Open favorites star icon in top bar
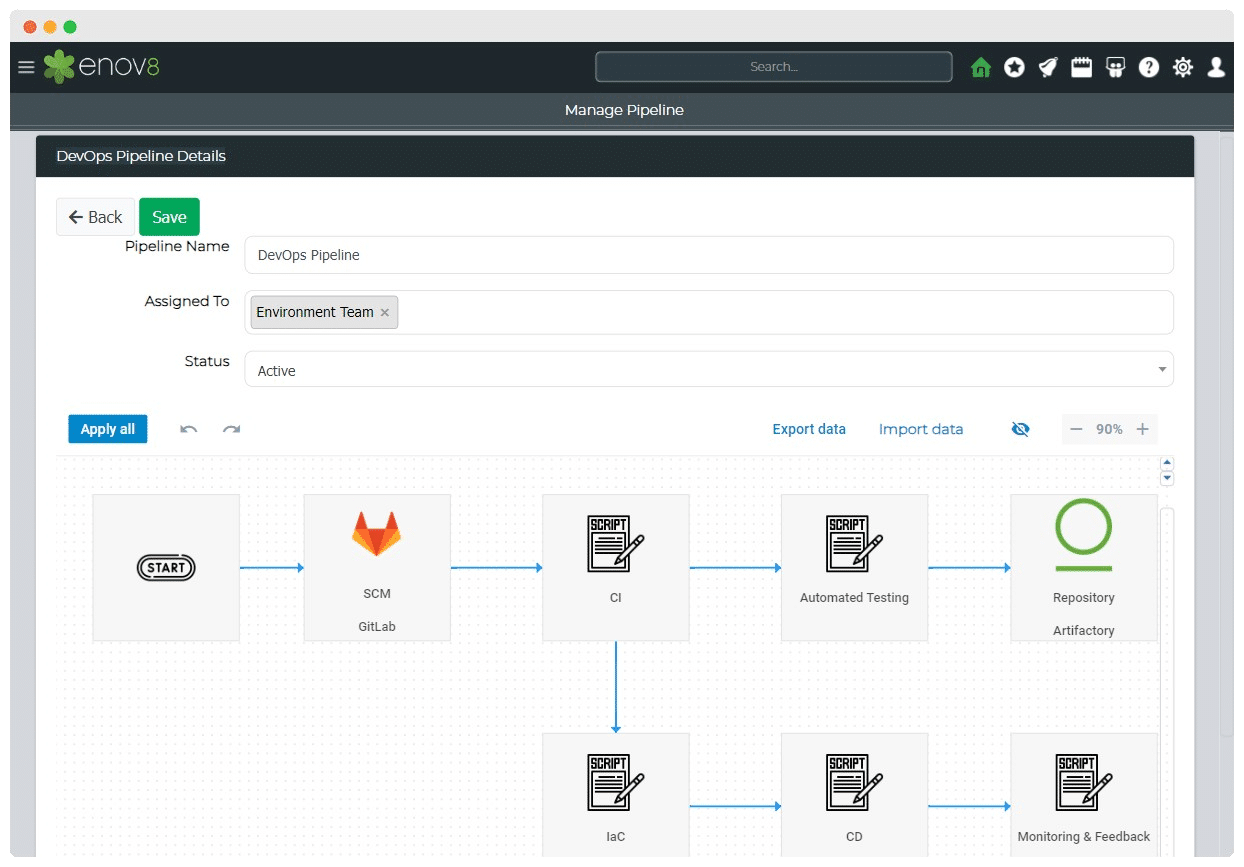 1014,67
